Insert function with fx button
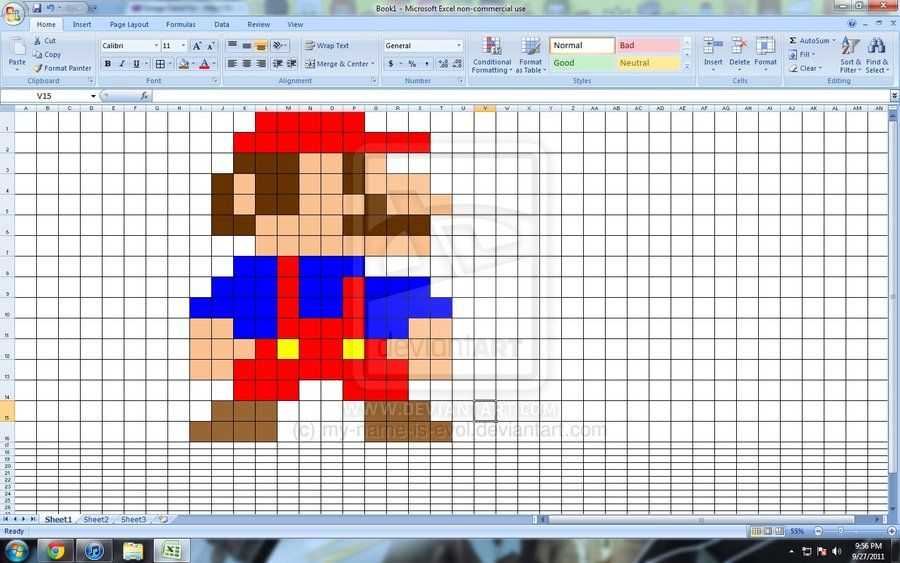900x563 pixels. coord(144,96)
